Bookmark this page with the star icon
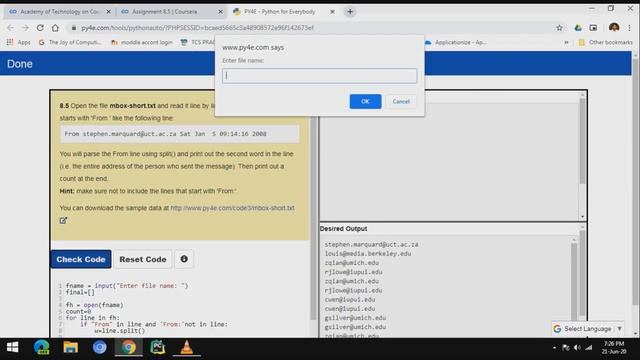The width and height of the screenshot is (640, 360). tap(559, 28)
